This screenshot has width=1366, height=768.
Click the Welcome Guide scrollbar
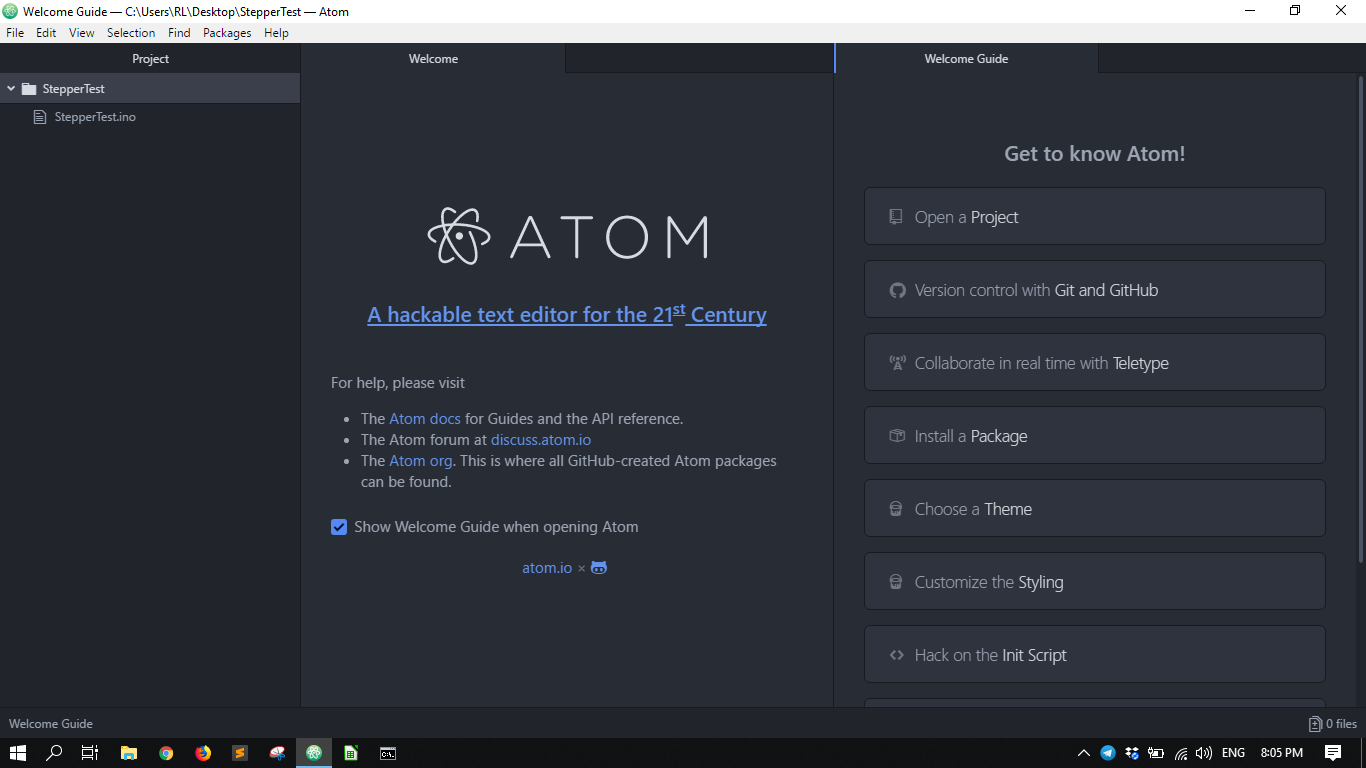[x=1361, y=318]
